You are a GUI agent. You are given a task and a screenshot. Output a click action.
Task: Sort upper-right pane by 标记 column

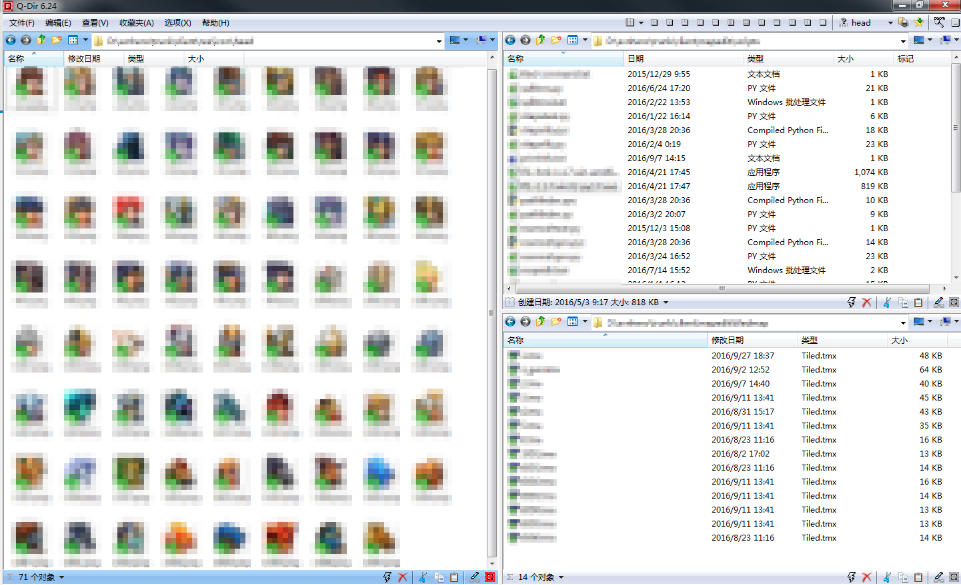[921, 59]
